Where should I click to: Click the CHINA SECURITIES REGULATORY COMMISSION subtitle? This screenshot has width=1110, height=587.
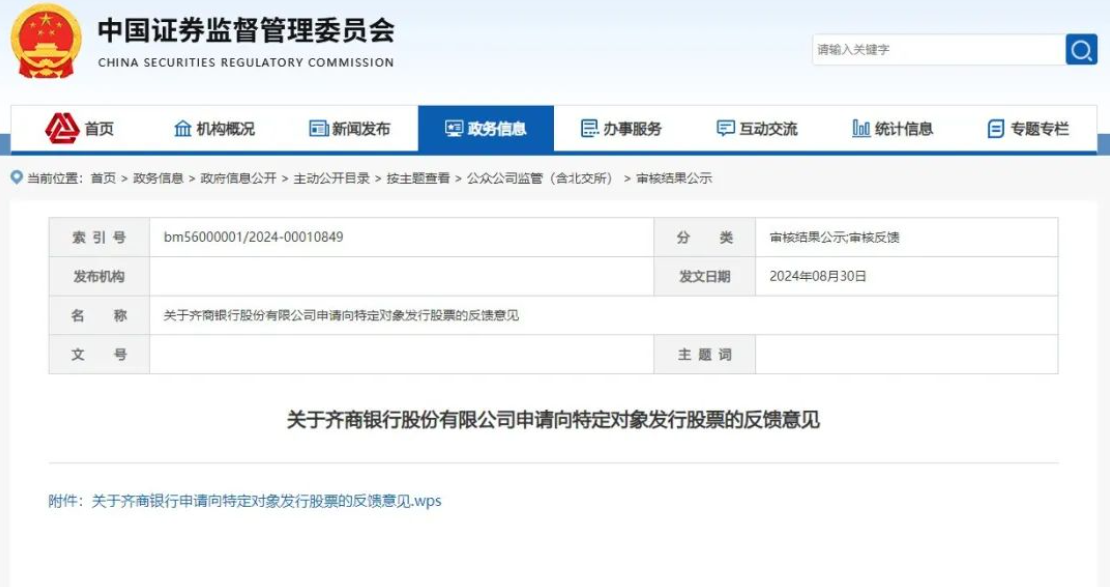click(246, 62)
